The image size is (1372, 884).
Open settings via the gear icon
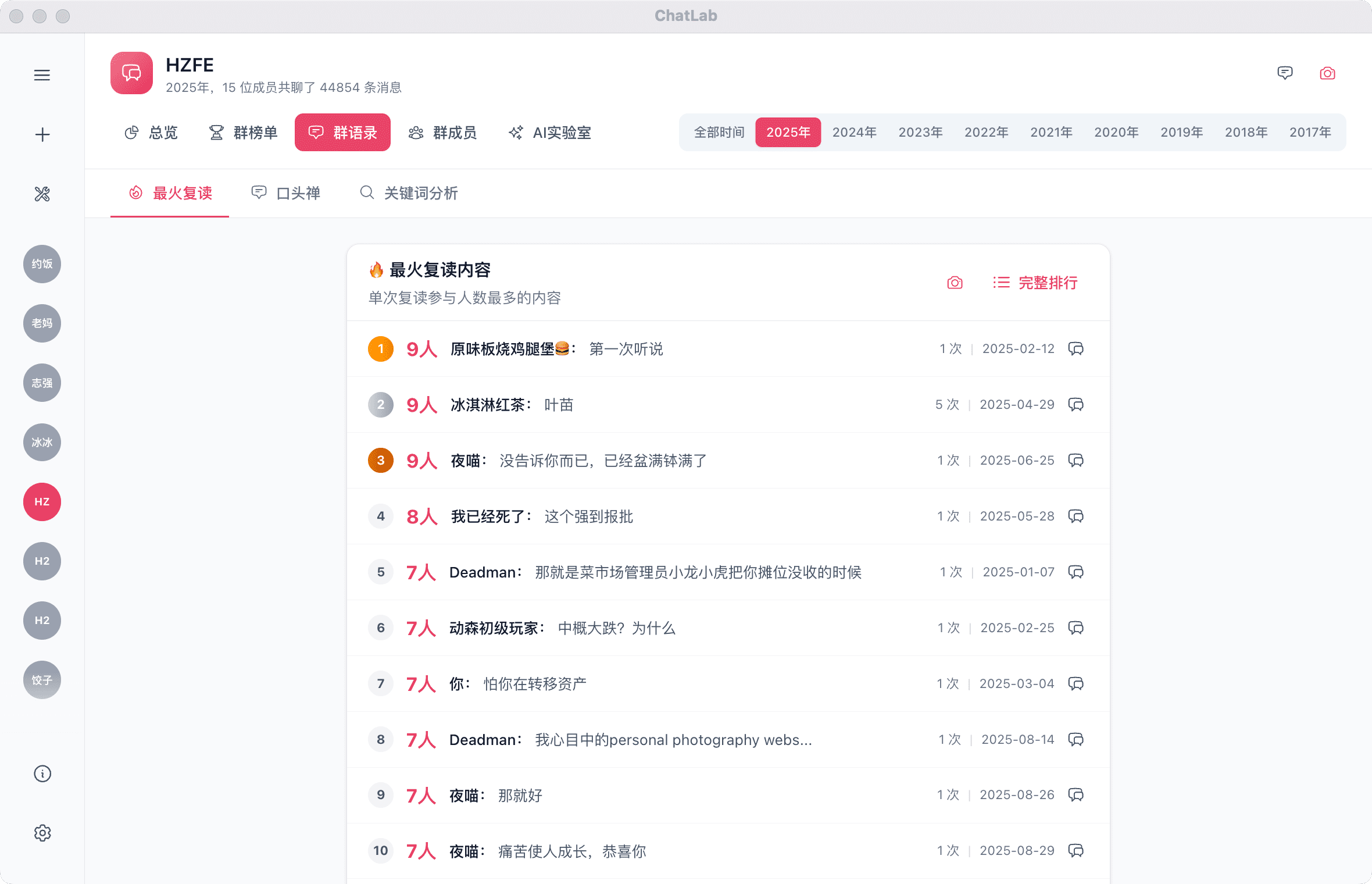(41, 833)
